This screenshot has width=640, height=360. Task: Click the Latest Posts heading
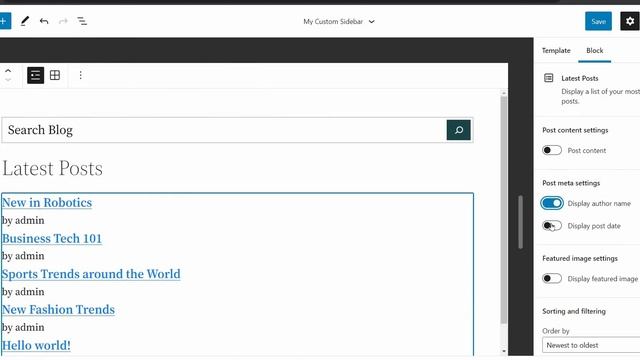pyautogui.click(x=53, y=168)
